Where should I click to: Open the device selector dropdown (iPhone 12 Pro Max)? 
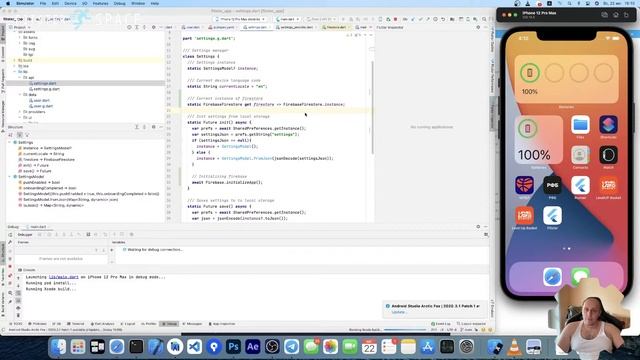click(x=241, y=19)
